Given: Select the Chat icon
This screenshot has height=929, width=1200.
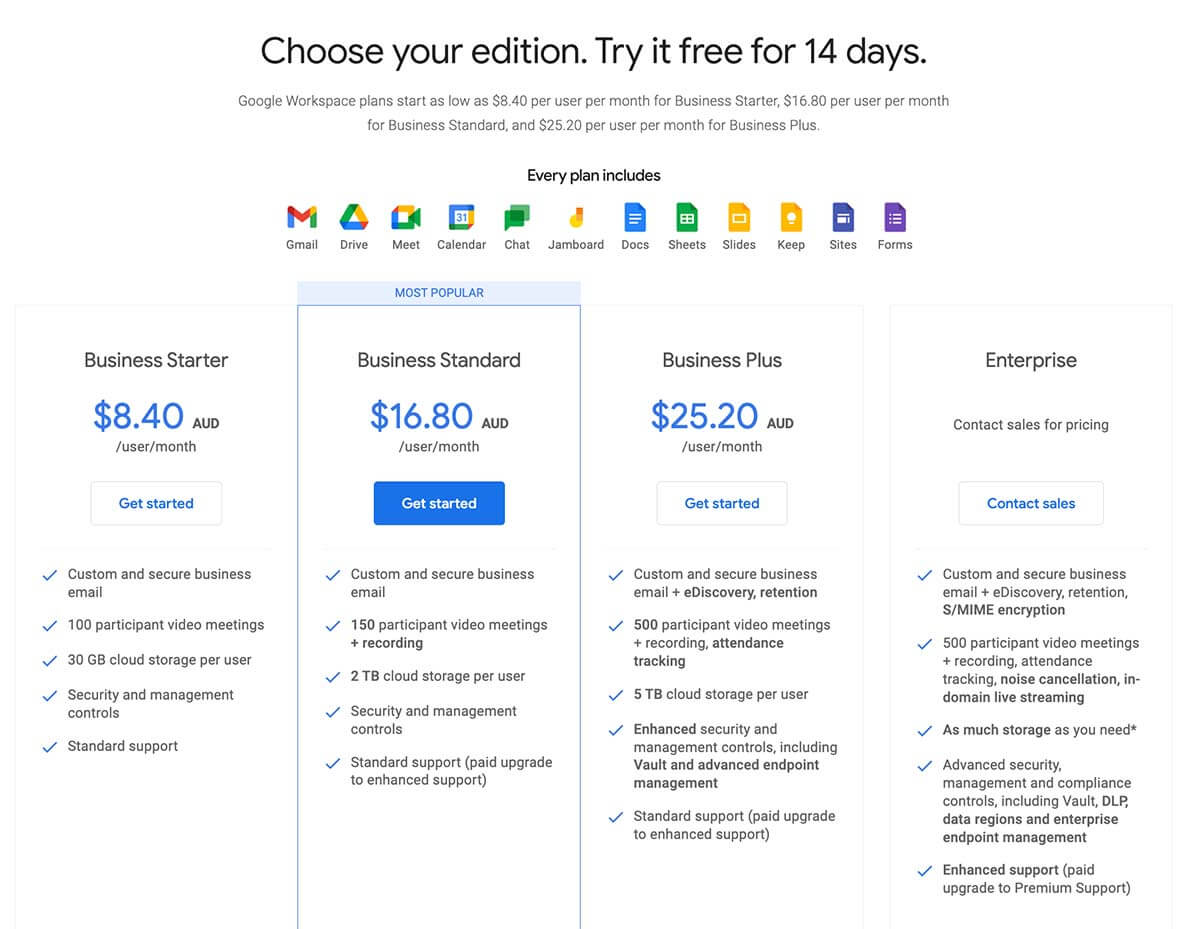Looking at the screenshot, I should pos(517,216).
